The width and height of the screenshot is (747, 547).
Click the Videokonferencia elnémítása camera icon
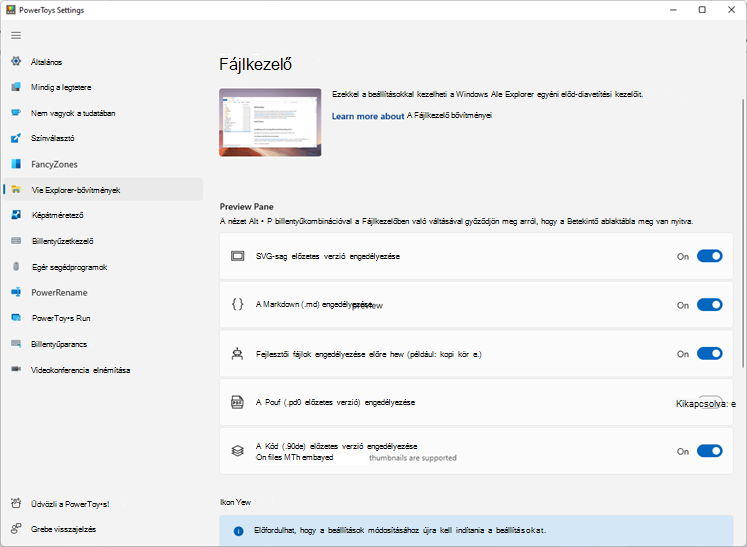click(x=16, y=369)
